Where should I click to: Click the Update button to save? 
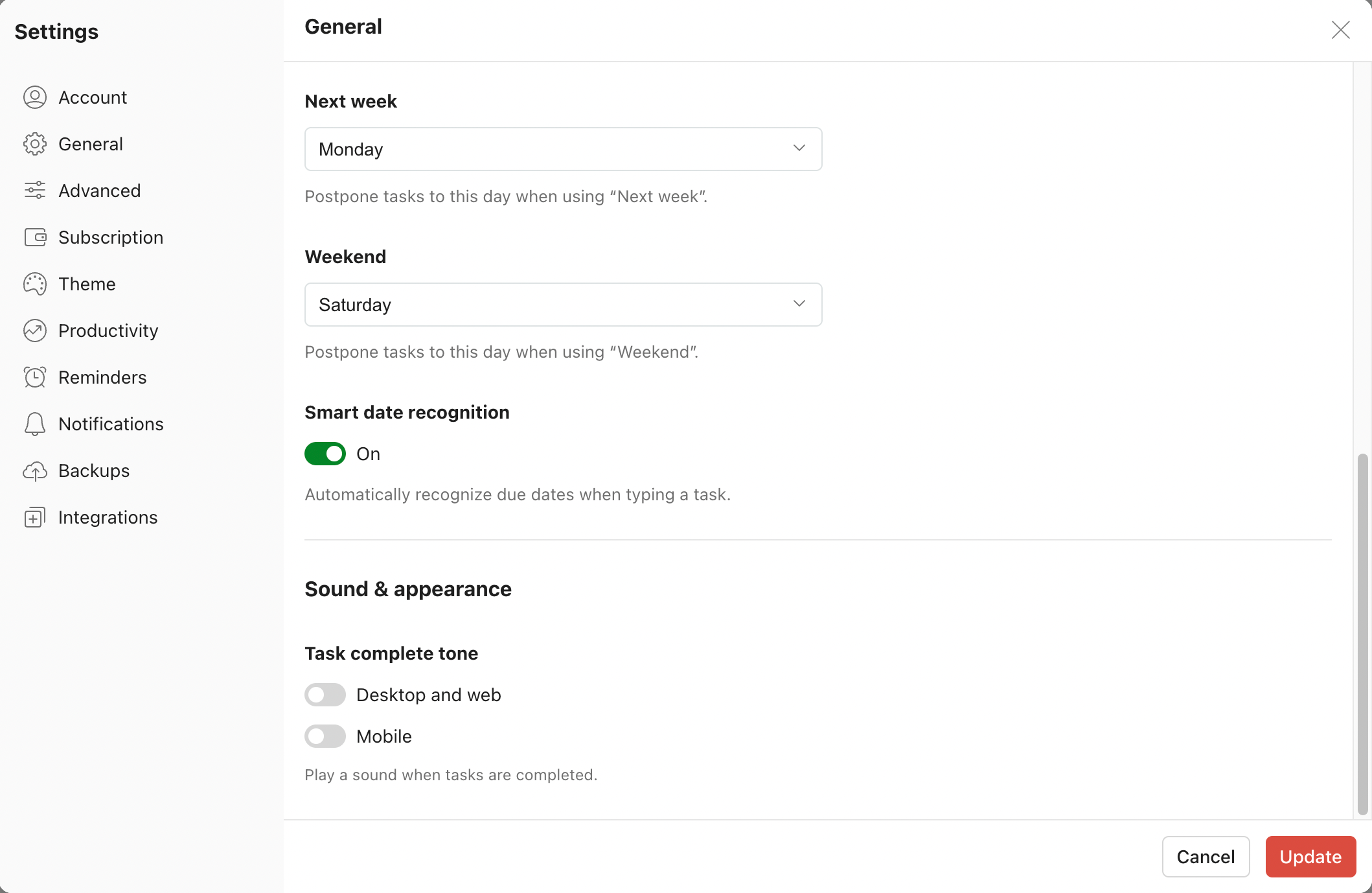click(1311, 857)
